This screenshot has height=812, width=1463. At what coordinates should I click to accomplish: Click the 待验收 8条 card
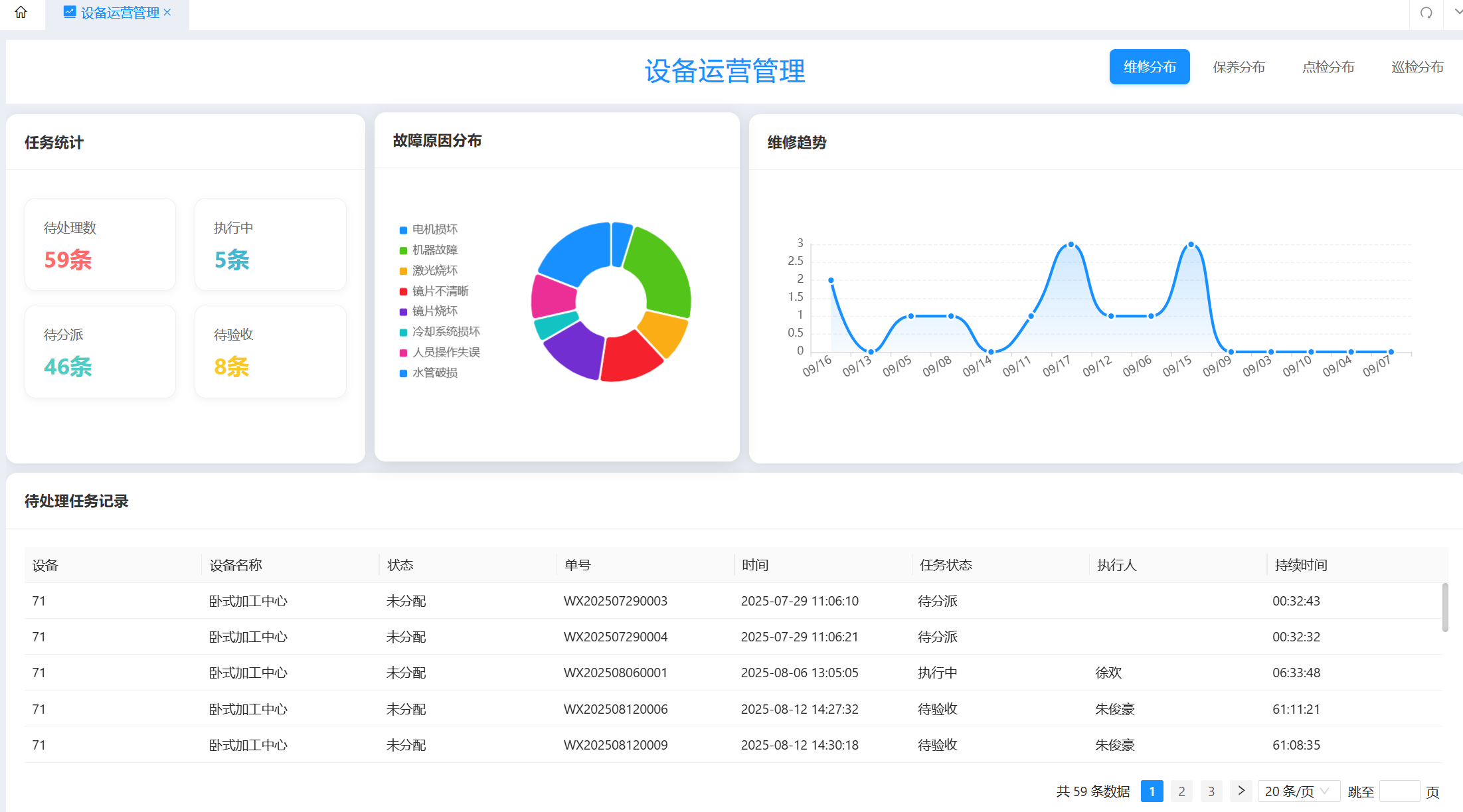(x=270, y=352)
